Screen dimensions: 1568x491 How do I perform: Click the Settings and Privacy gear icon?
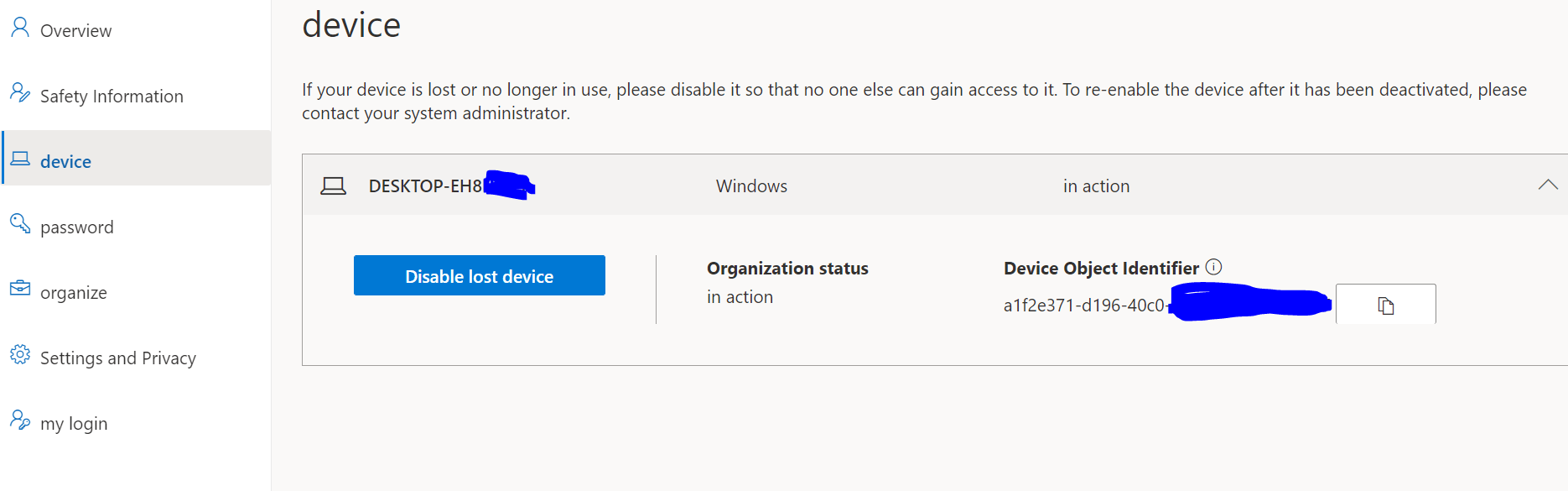click(20, 354)
